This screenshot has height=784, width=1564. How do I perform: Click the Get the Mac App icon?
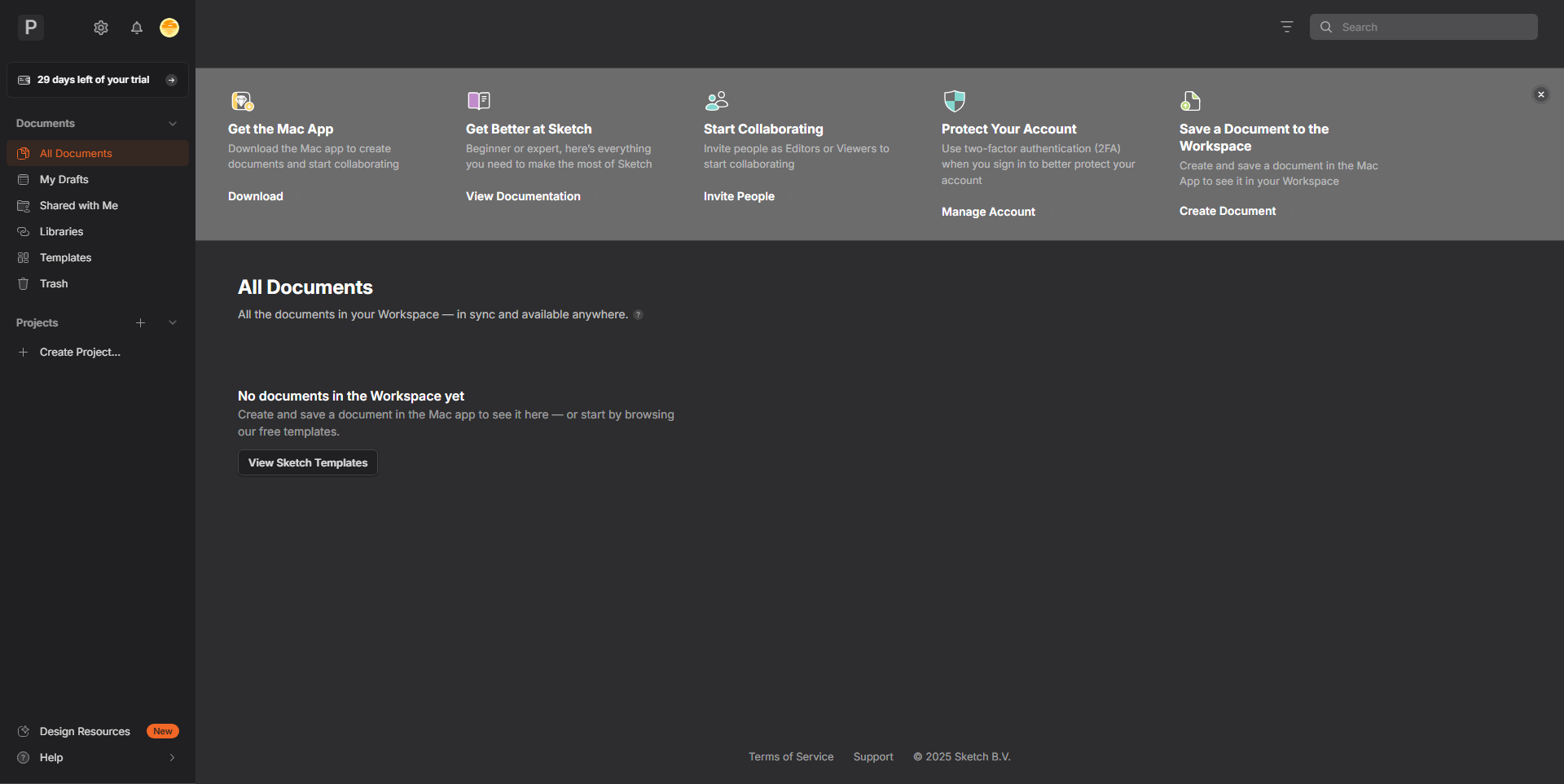pyautogui.click(x=243, y=101)
